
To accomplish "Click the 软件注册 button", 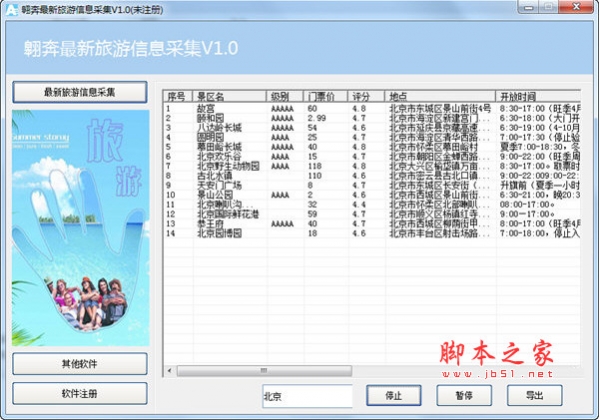I will (80, 393).
